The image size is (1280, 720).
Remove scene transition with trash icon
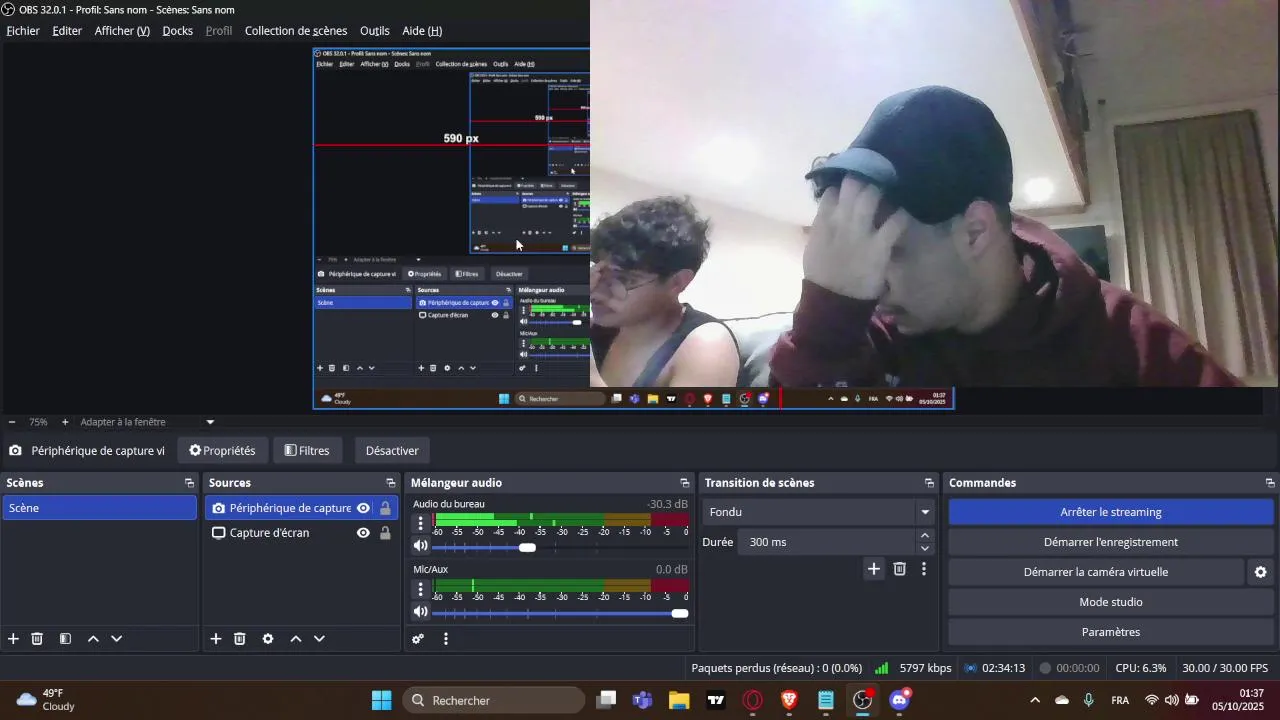(900, 569)
